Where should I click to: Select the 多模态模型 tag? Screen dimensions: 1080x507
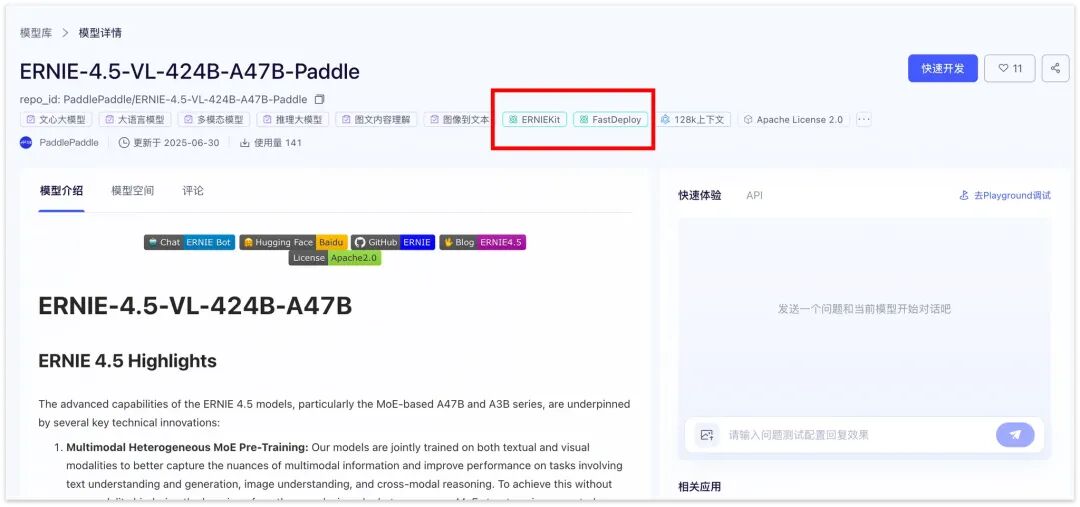pyautogui.click(x=214, y=119)
